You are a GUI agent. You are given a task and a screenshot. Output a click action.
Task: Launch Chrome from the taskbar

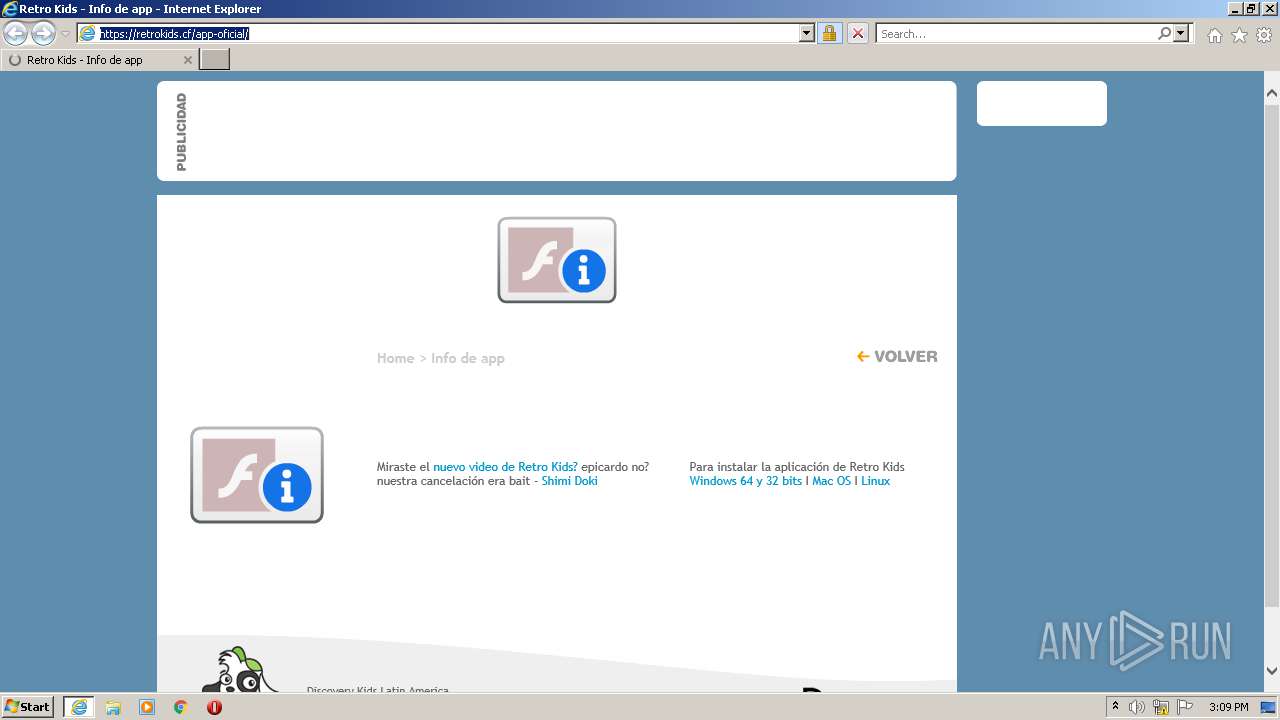tap(180, 707)
